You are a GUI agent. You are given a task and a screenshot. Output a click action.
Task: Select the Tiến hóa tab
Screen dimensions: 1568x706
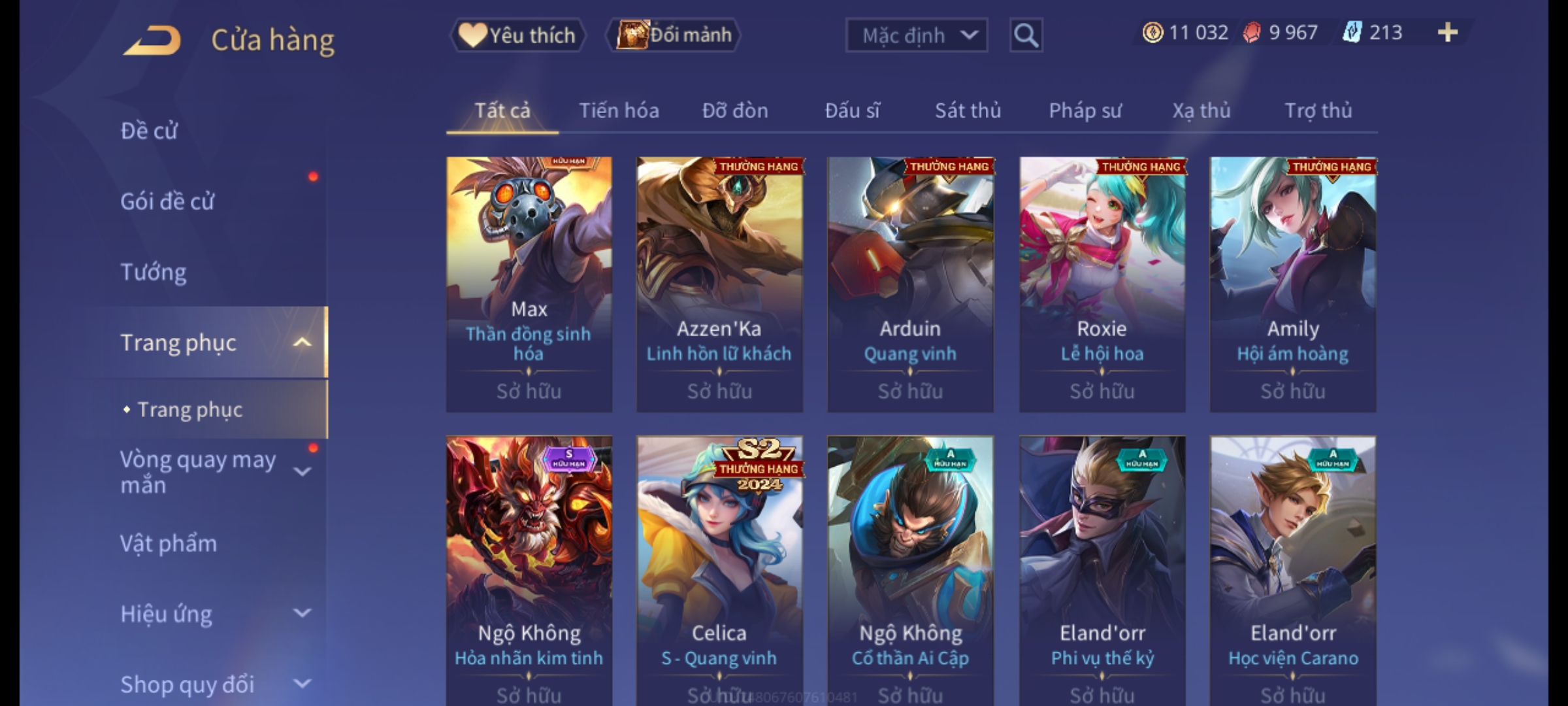click(x=619, y=110)
